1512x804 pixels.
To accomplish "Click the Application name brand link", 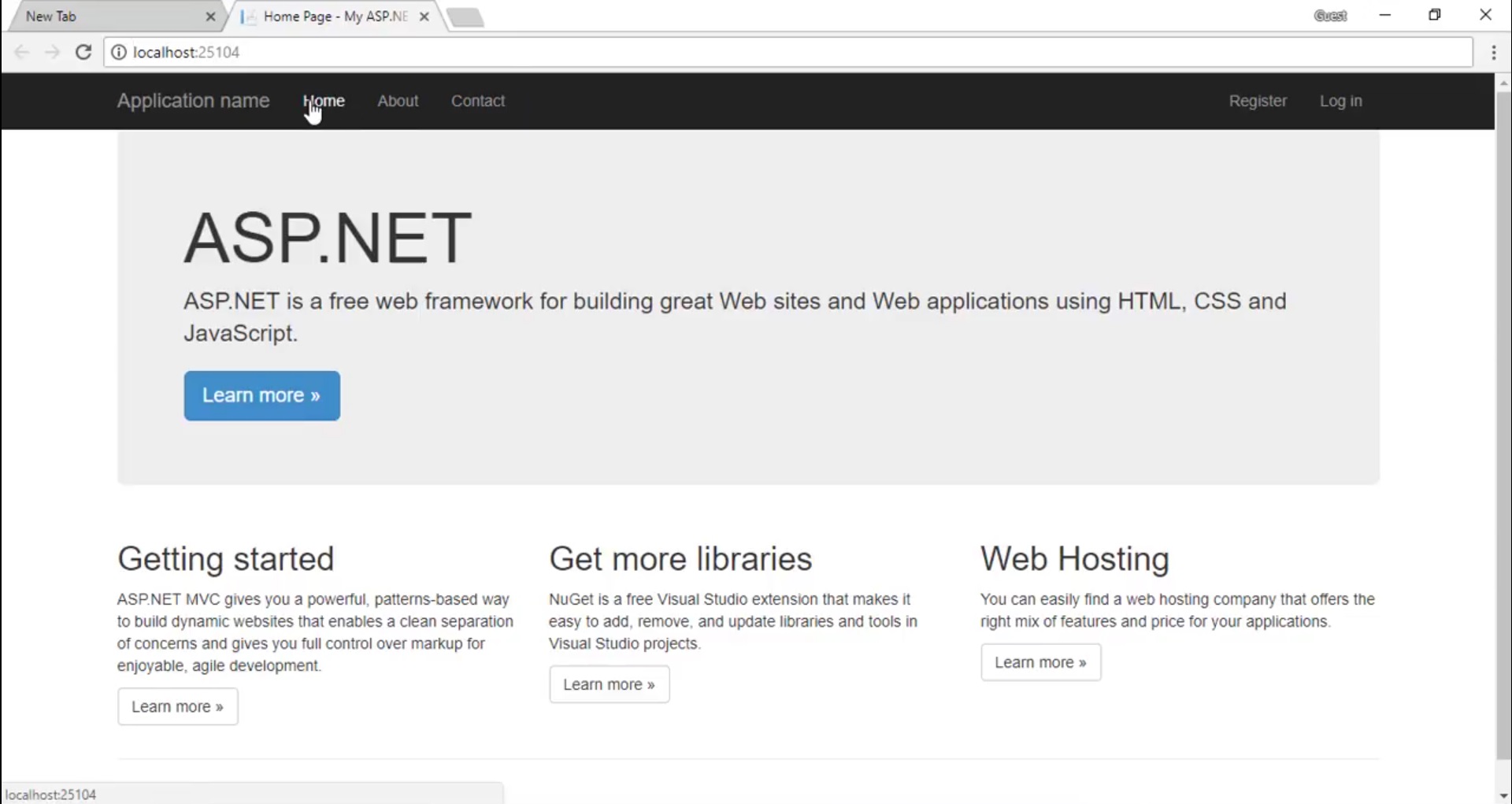I will (x=192, y=101).
